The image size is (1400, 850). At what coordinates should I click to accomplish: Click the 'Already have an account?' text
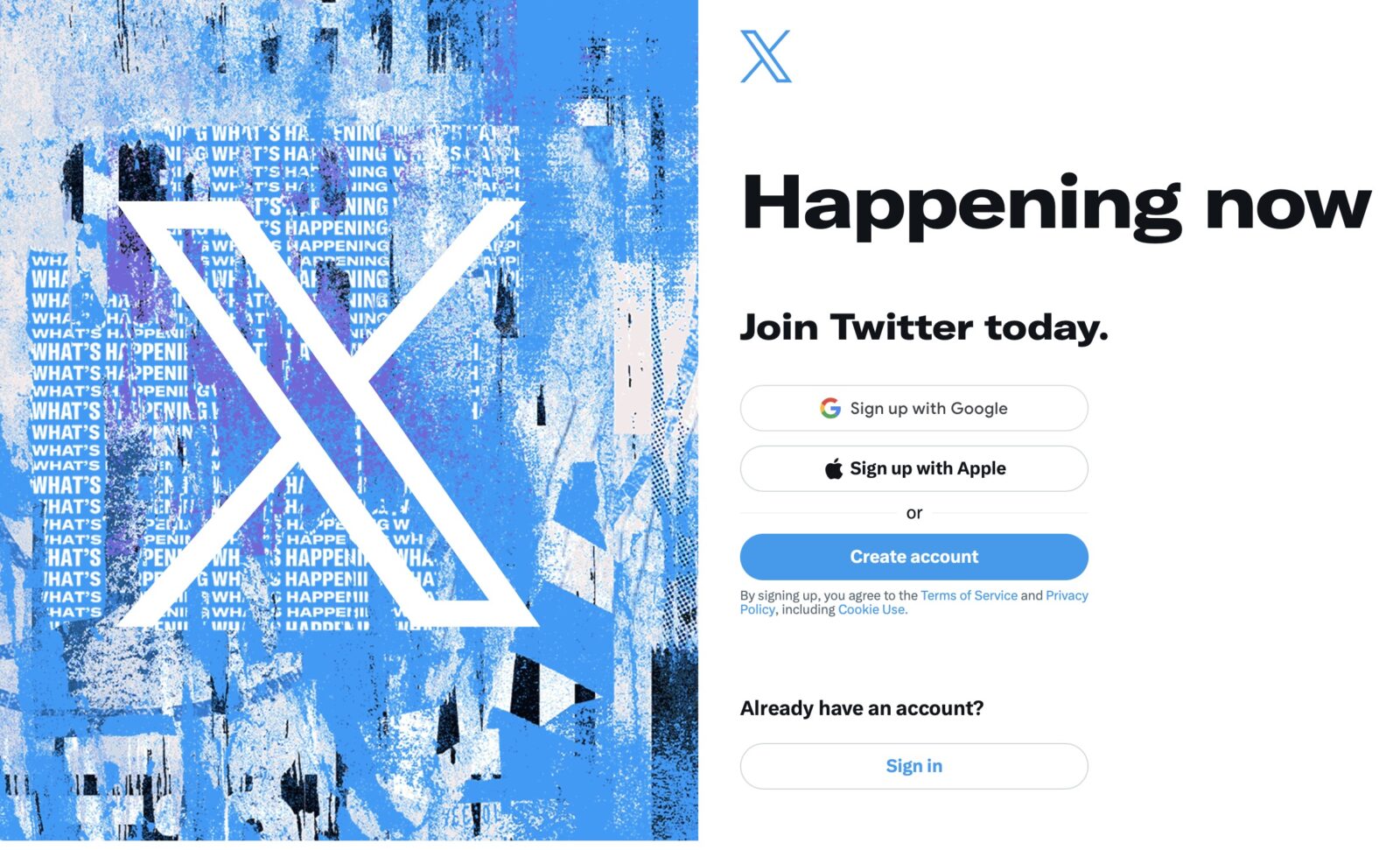(861, 708)
